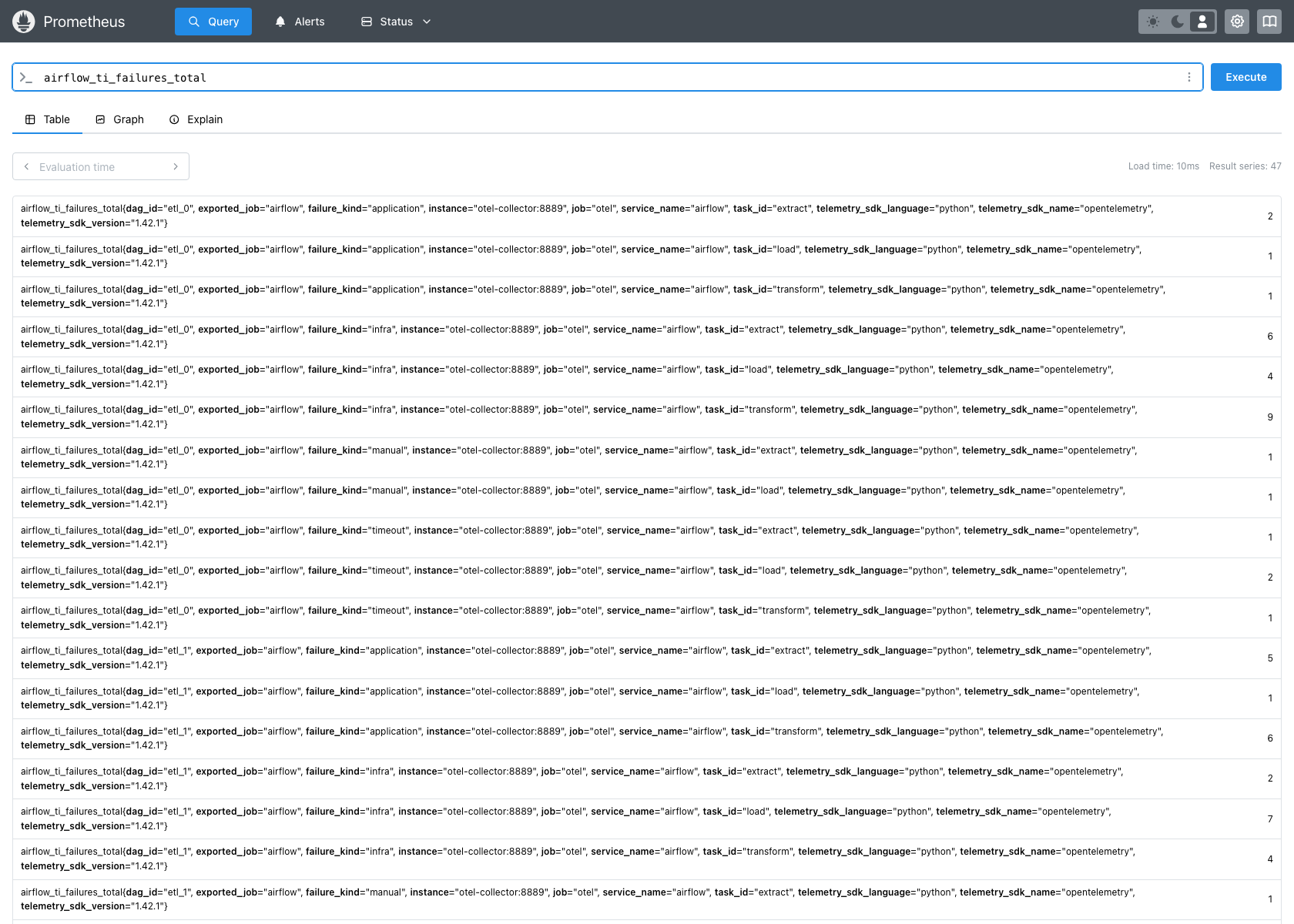Click value 4 of etl_1 infra transform
Viewport: 1294px width, 924px height.
coord(1270,859)
